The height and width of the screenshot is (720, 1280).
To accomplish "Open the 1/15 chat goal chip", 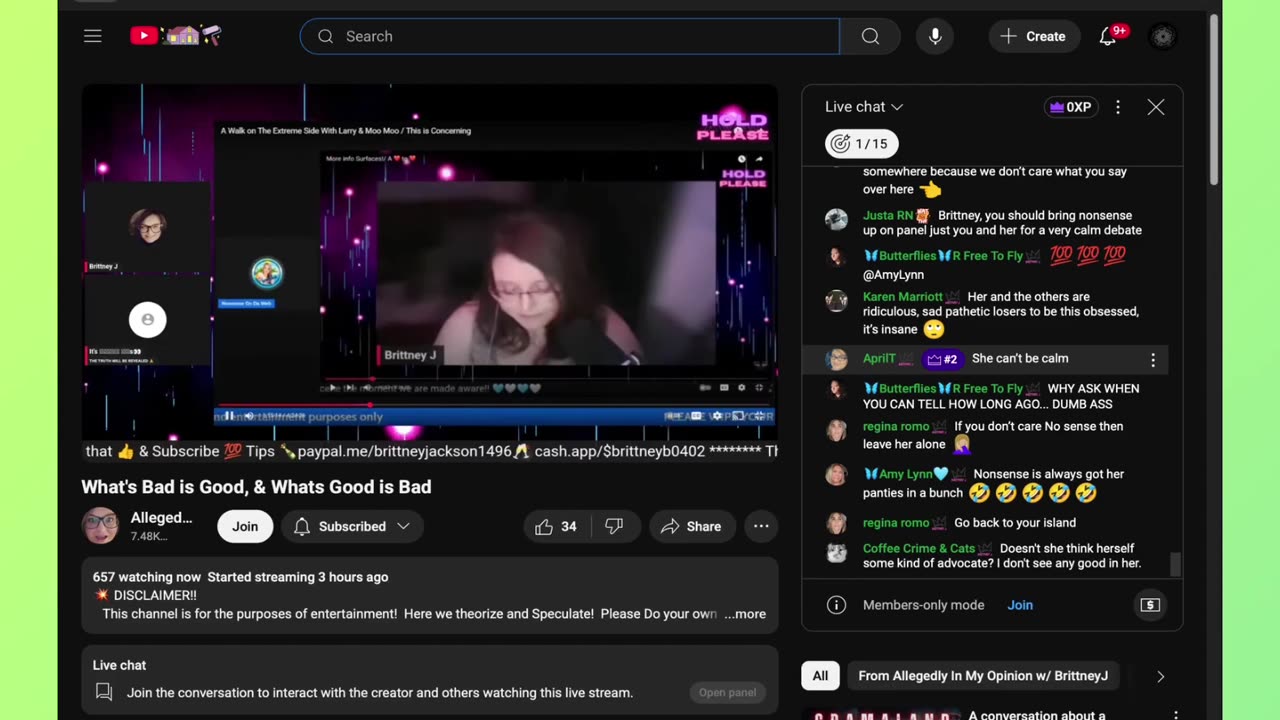I will click(x=861, y=144).
